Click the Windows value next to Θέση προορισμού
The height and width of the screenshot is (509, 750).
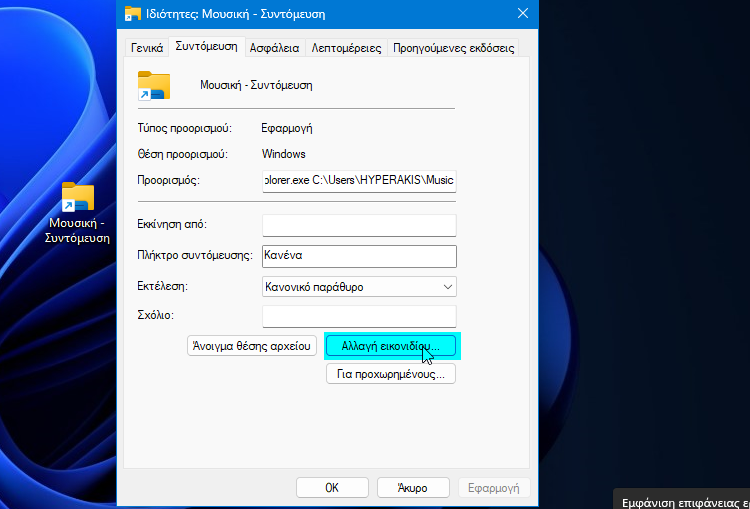coord(284,154)
